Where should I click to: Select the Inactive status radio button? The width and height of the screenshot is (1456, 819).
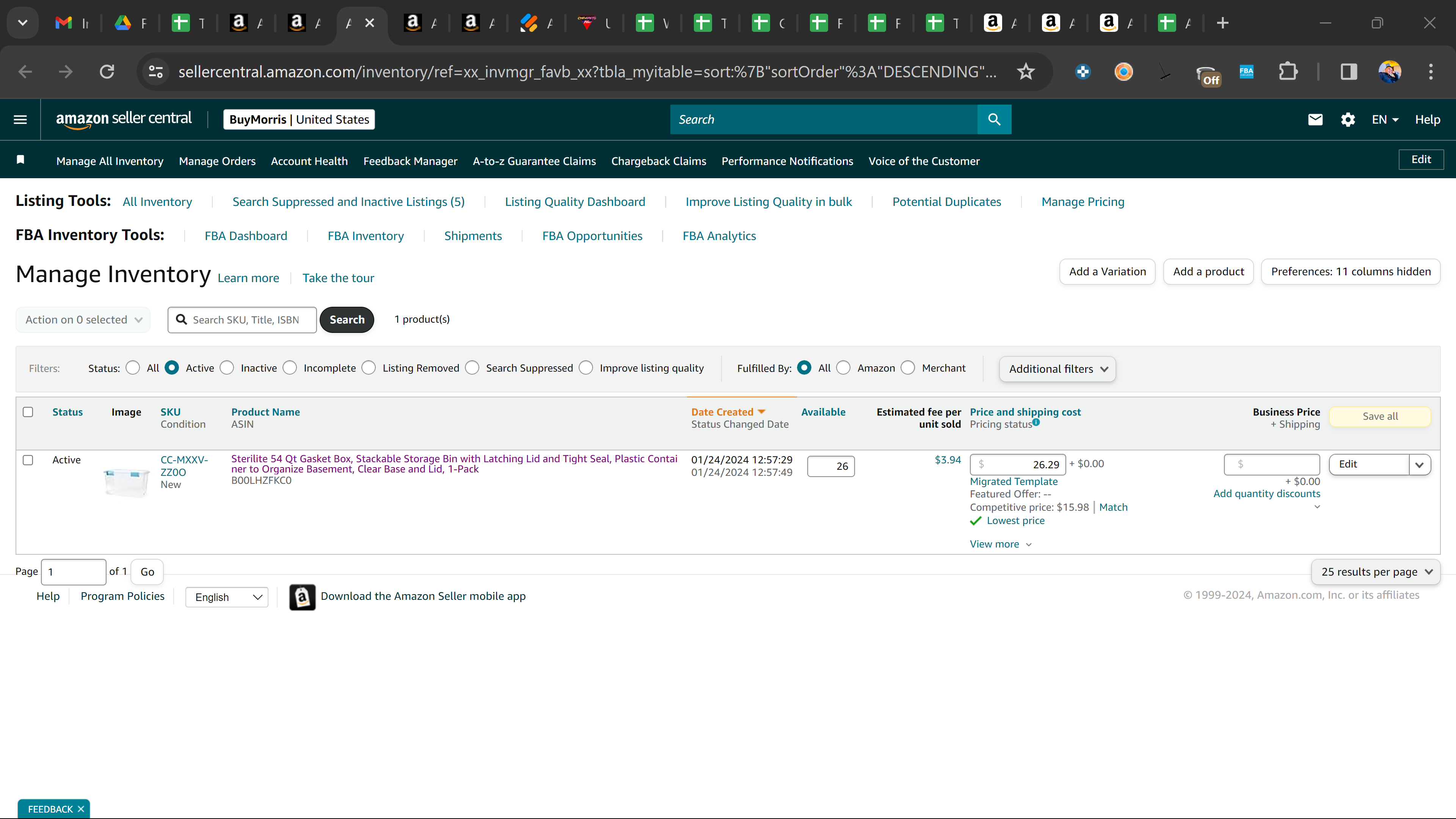(x=227, y=368)
